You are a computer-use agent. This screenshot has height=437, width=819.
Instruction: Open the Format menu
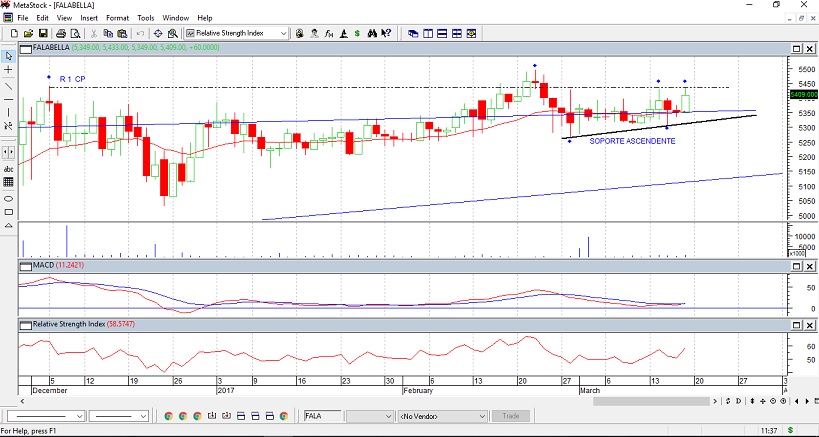click(117, 18)
